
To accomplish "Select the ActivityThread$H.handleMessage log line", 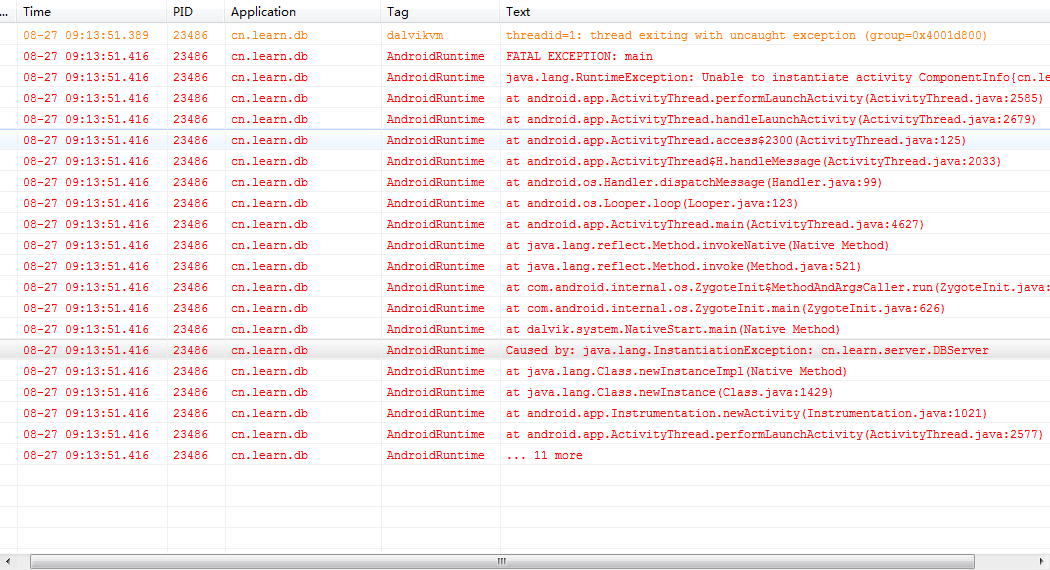I will pyautogui.click(x=525, y=161).
